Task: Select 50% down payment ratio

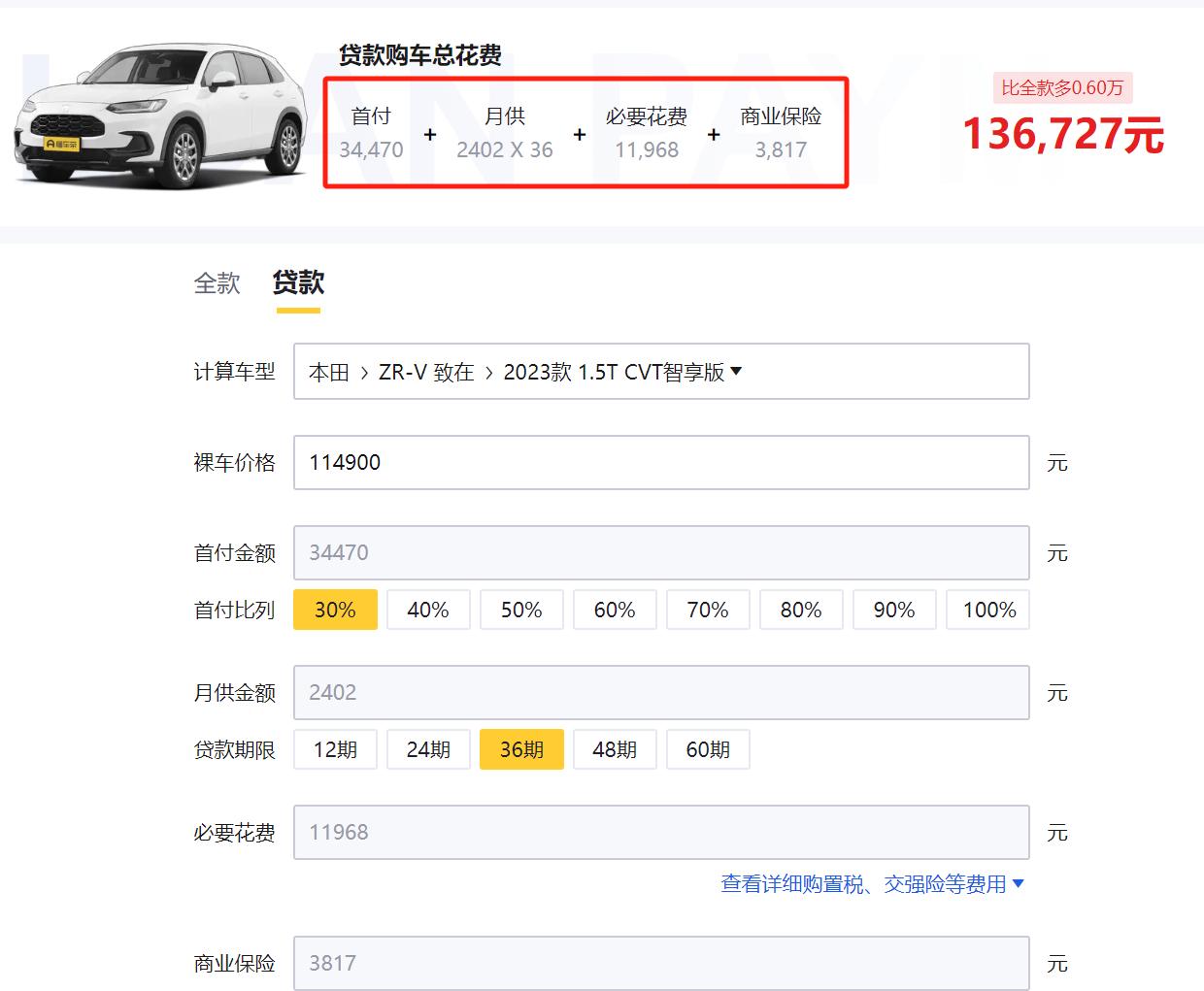Action: coord(521,610)
